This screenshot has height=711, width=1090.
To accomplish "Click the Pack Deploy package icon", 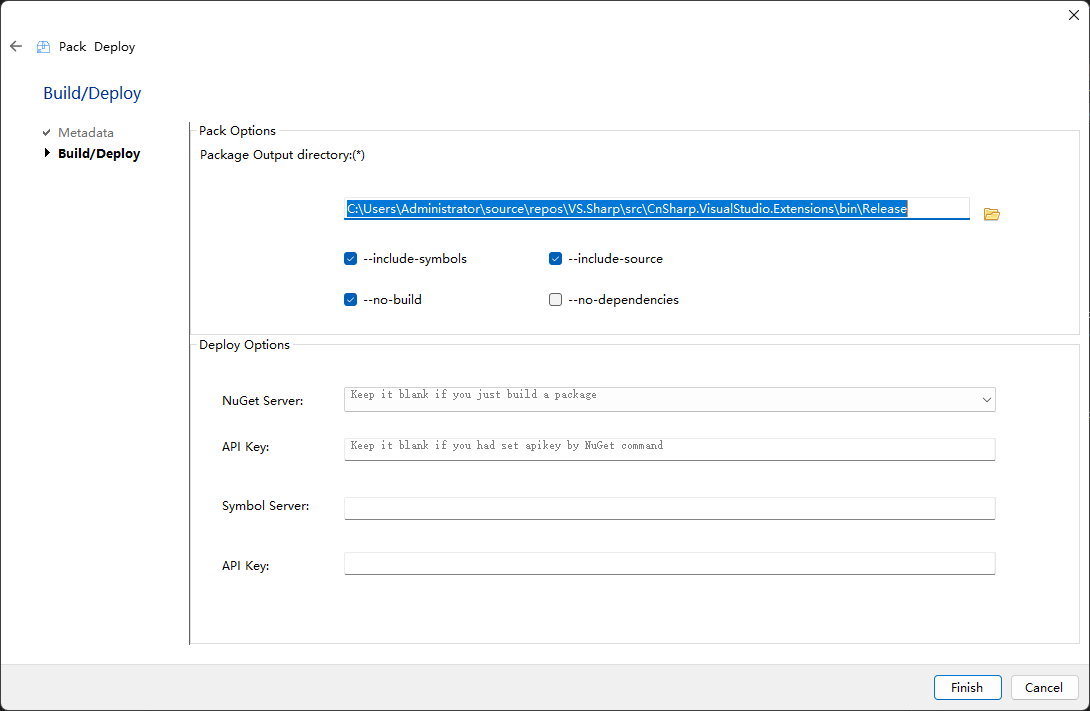I will [43, 47].
